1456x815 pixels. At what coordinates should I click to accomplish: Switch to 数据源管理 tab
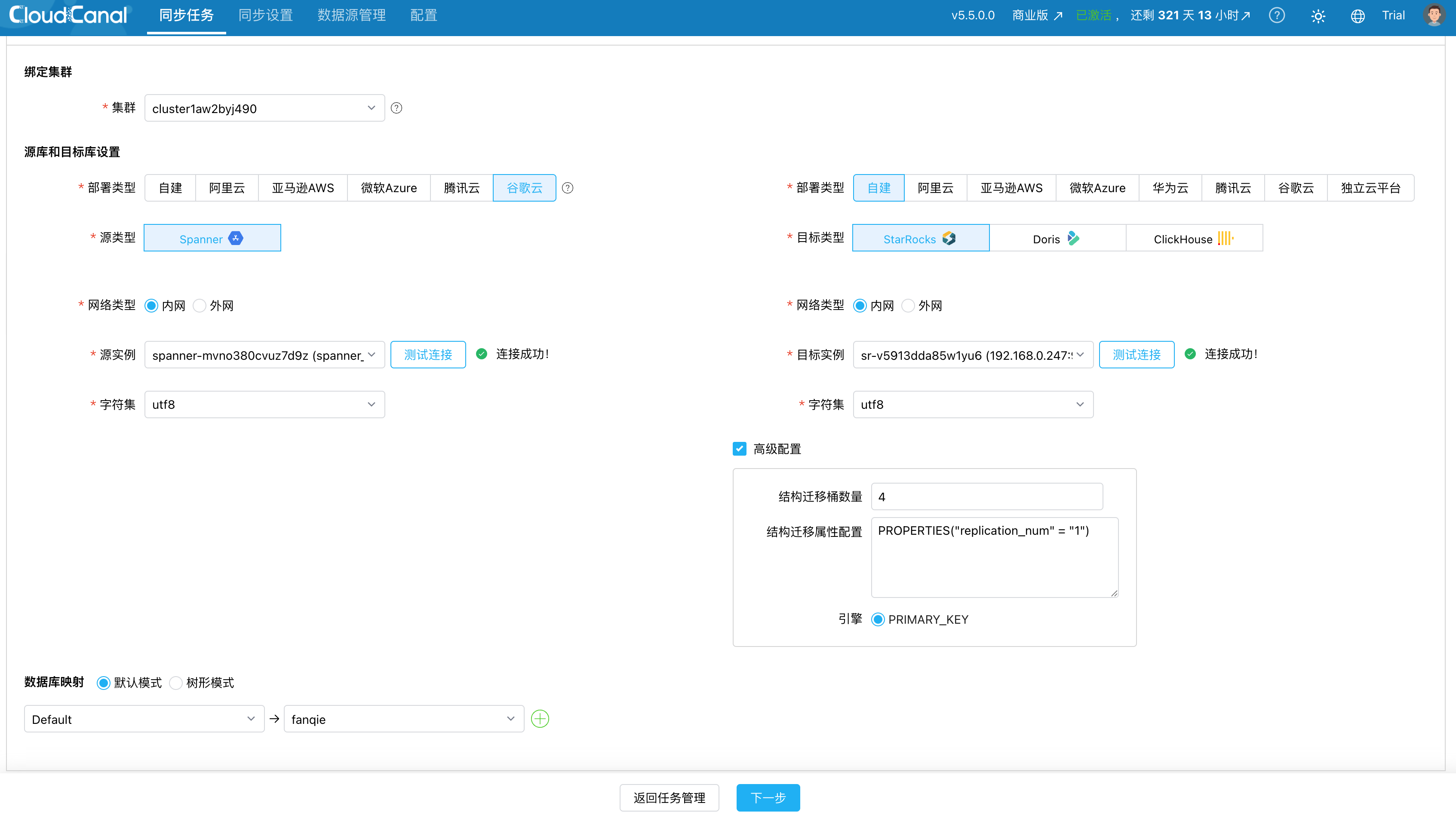coord(351,15)
